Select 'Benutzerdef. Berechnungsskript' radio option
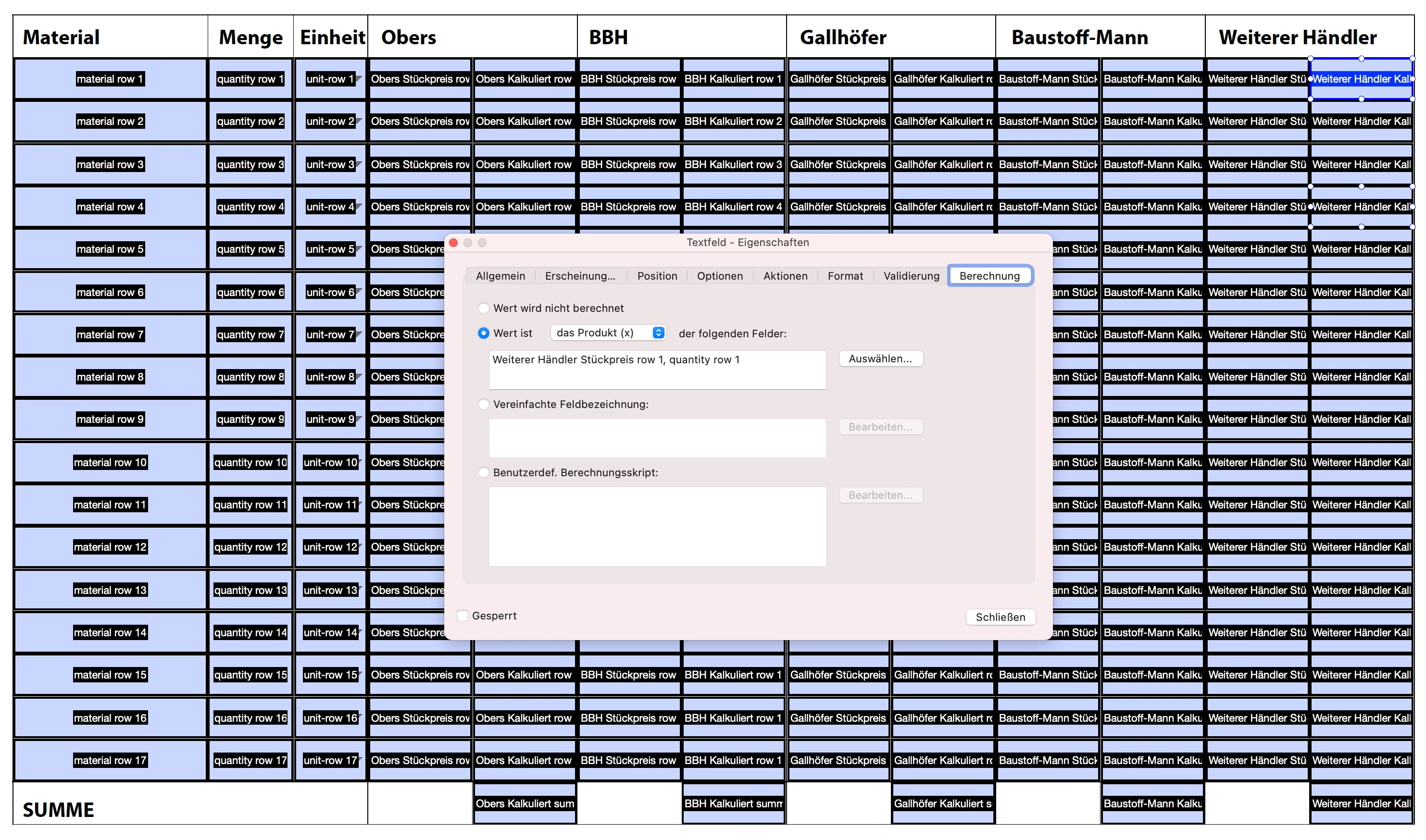 point(483,473)
